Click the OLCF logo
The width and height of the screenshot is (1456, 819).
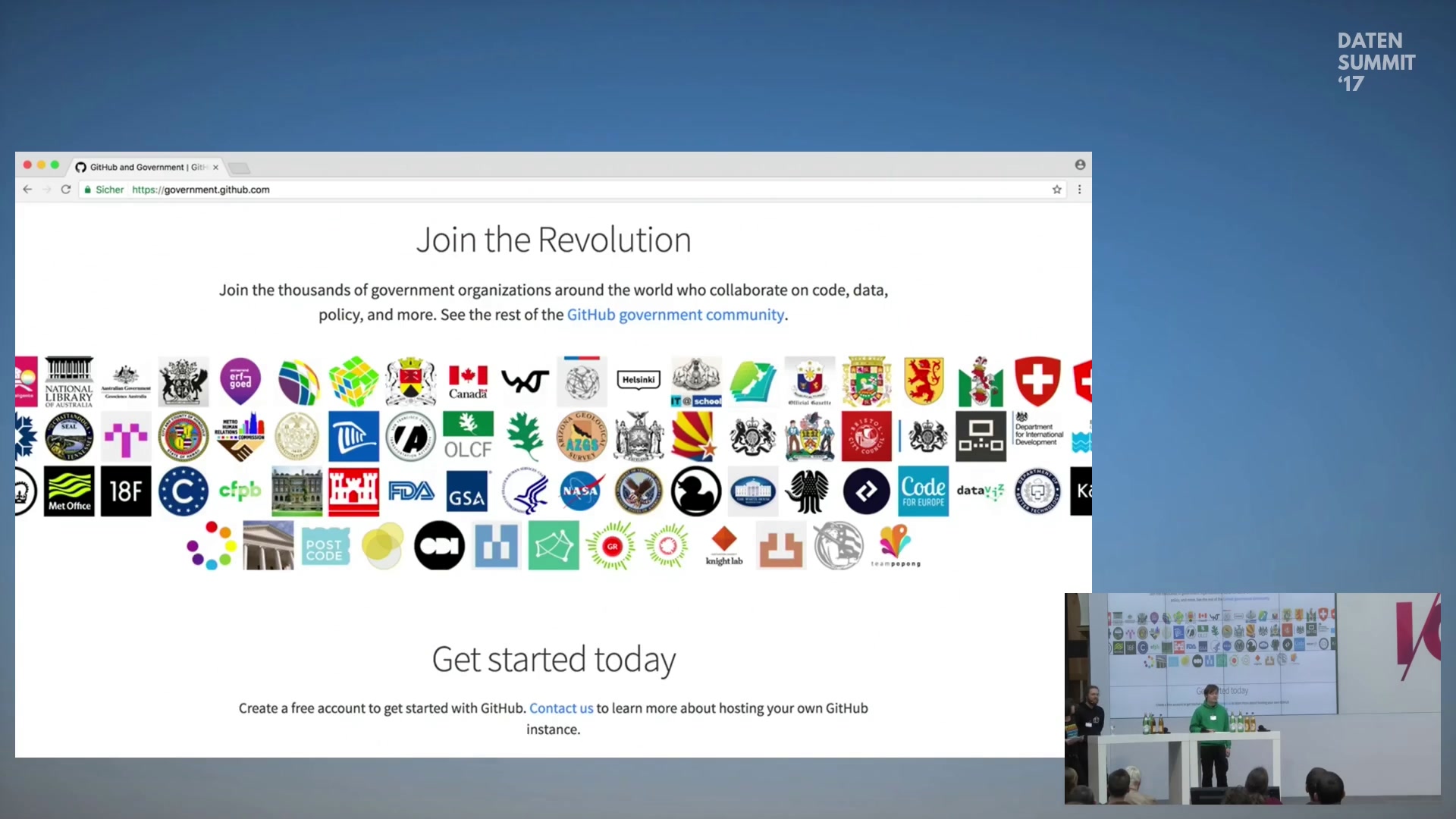(468, 436)
